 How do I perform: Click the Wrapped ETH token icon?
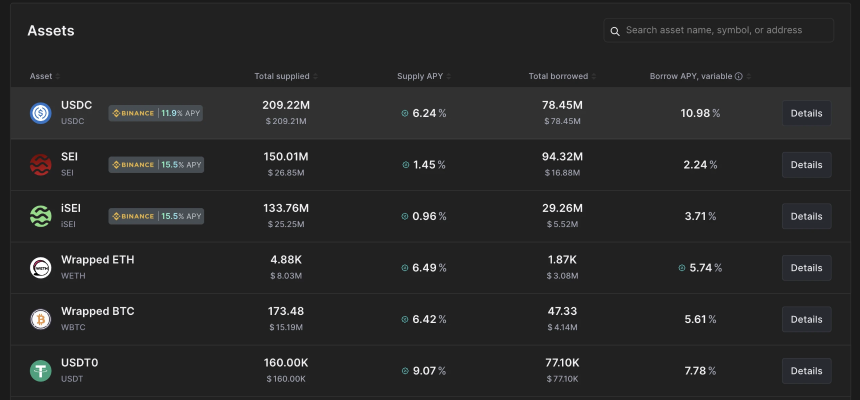point(40,267)
